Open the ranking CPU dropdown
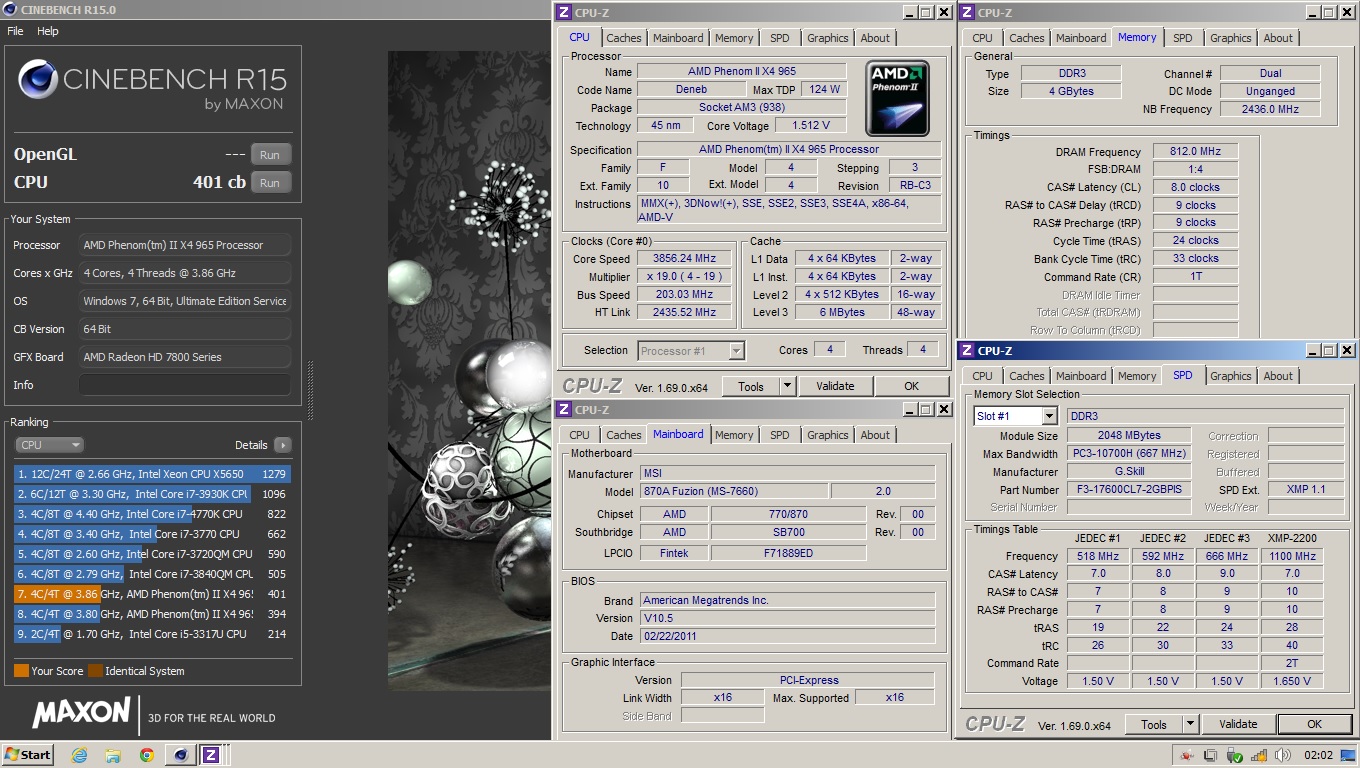The image size is (1360, 768). (49, 445)
